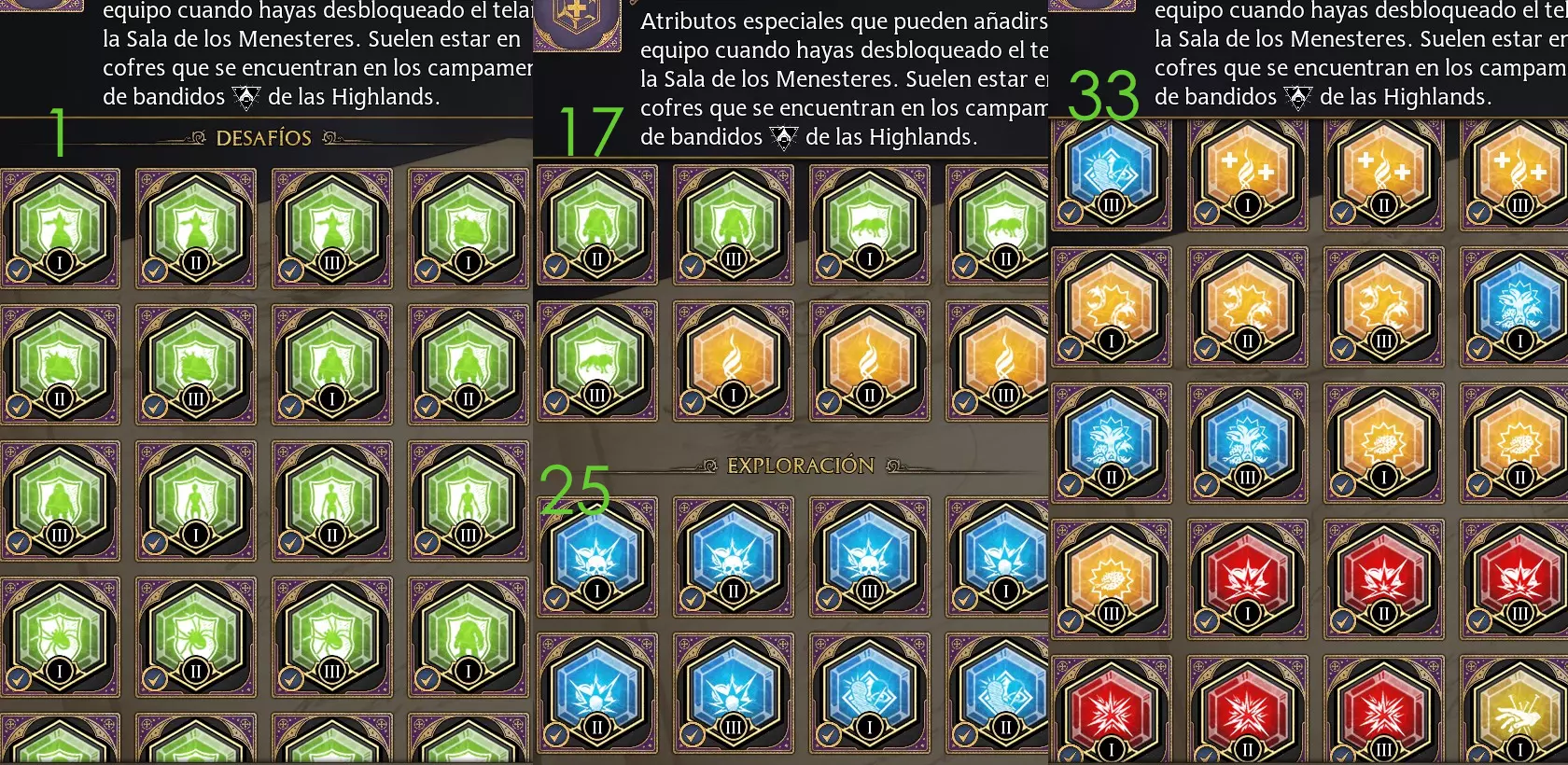Toggle checkmark on plain orange flame tier I
The width and height of the screenshot is (1568, 765).
click(693, 402)
